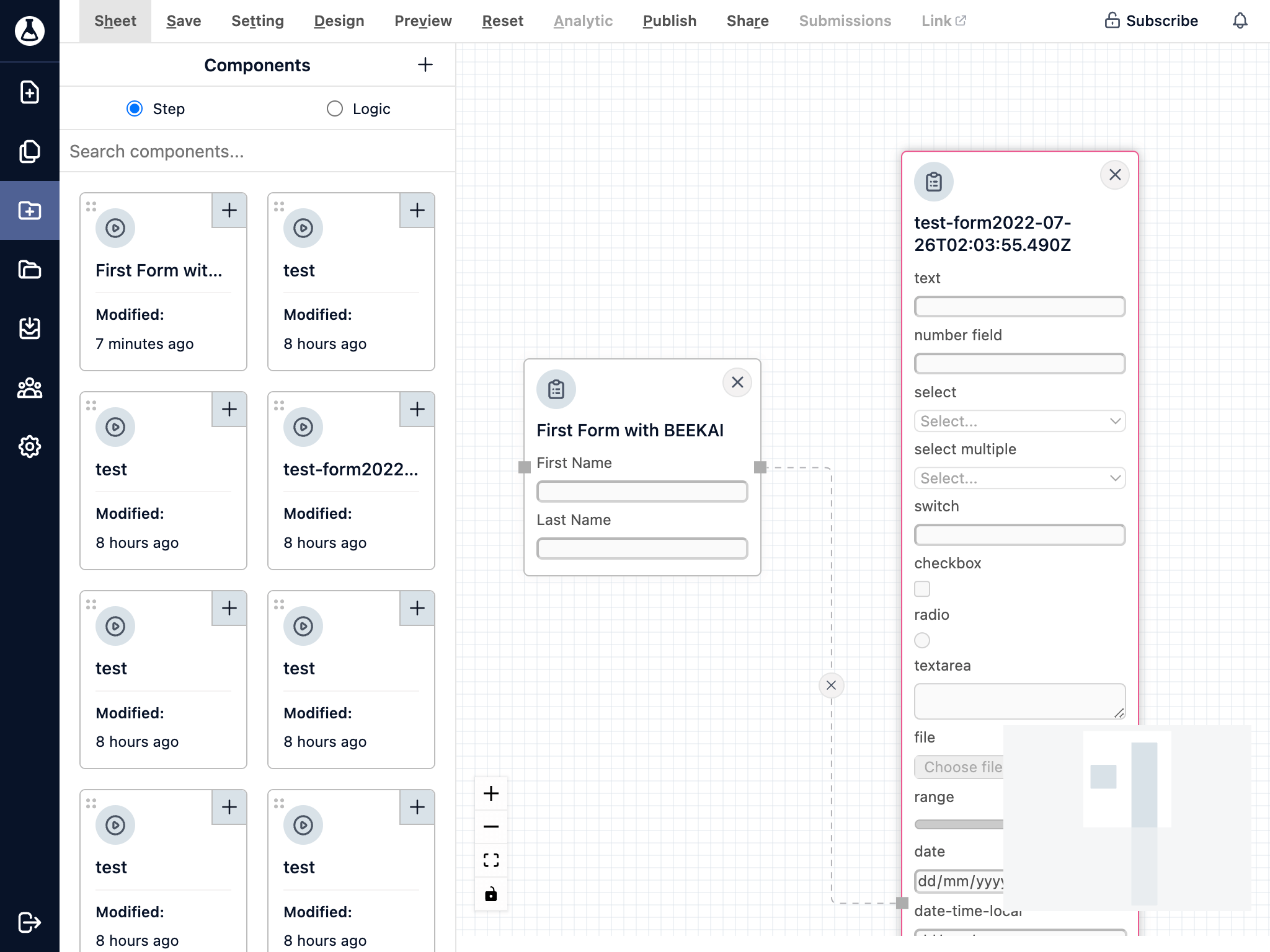
Task: Click the input handle on the test-form2022 node
Action: 902,903
